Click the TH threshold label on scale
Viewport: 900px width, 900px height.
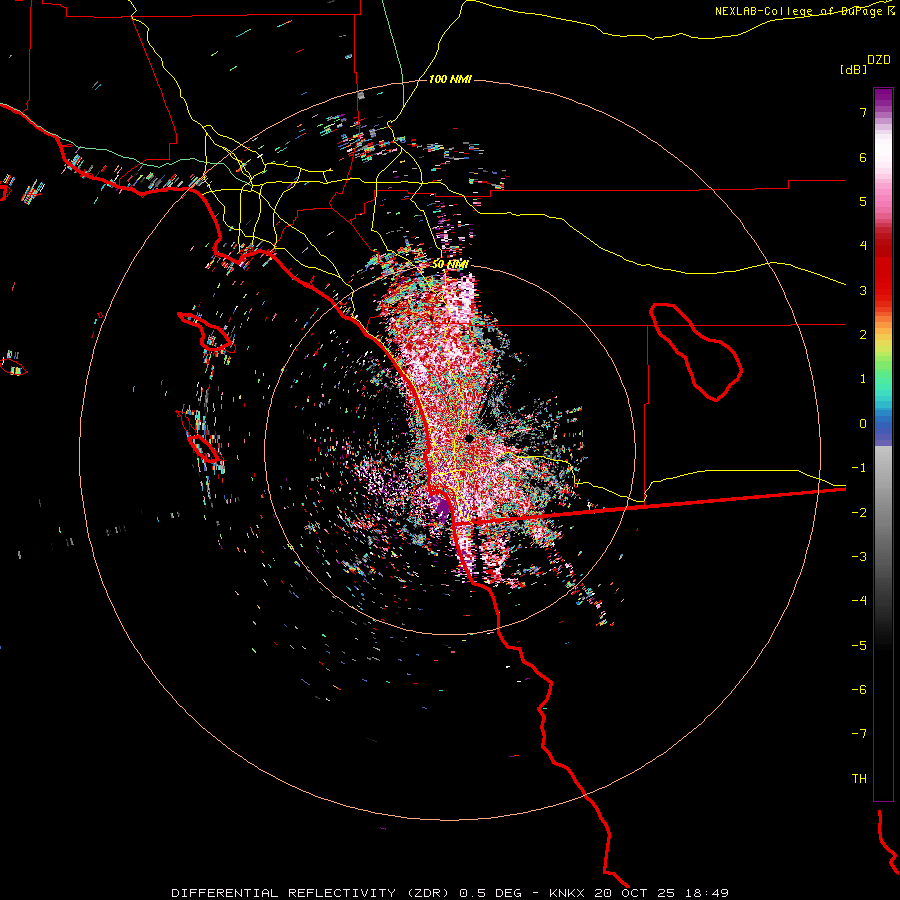pos(859,779)
